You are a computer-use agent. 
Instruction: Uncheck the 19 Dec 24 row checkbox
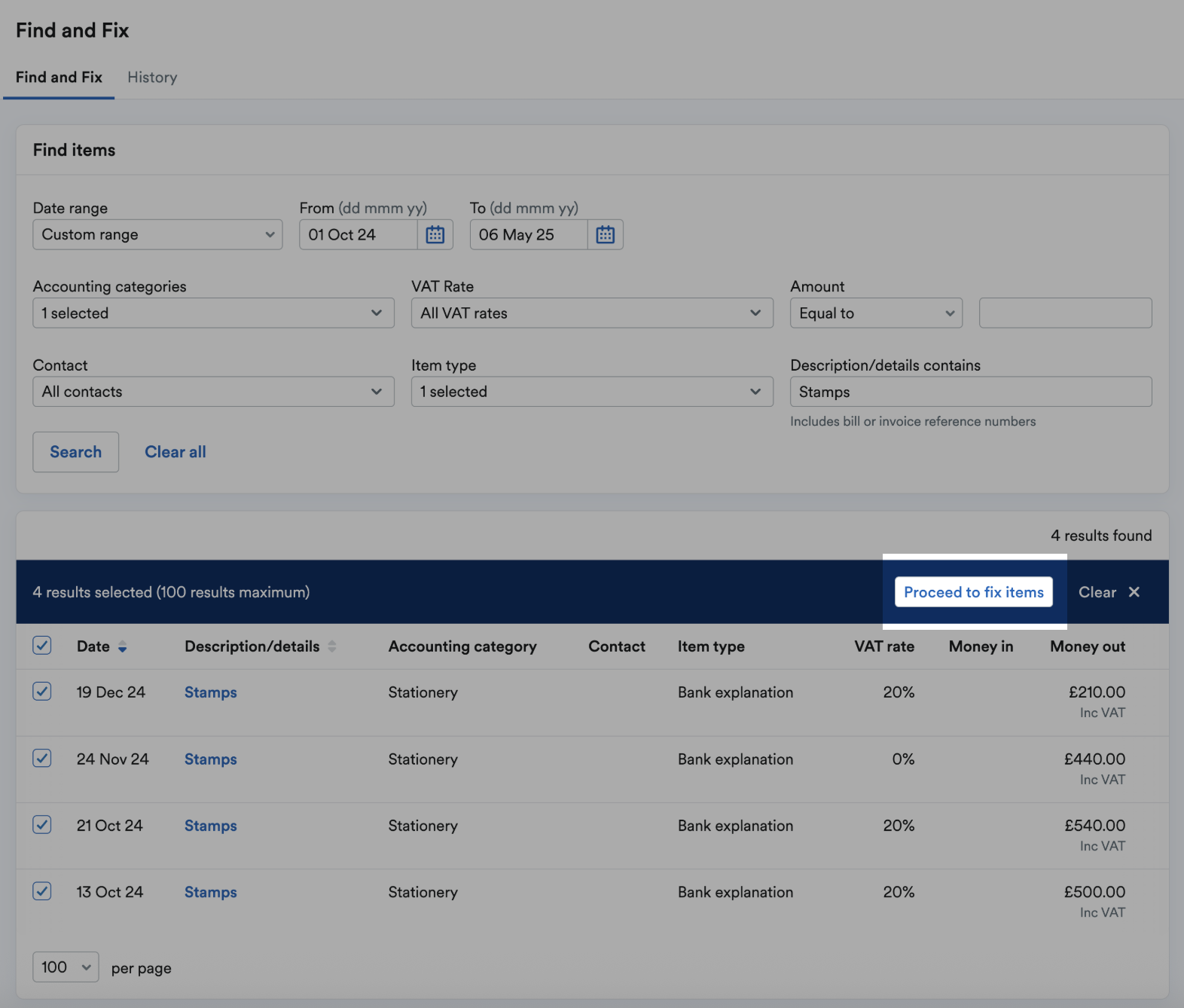point(42,691)
